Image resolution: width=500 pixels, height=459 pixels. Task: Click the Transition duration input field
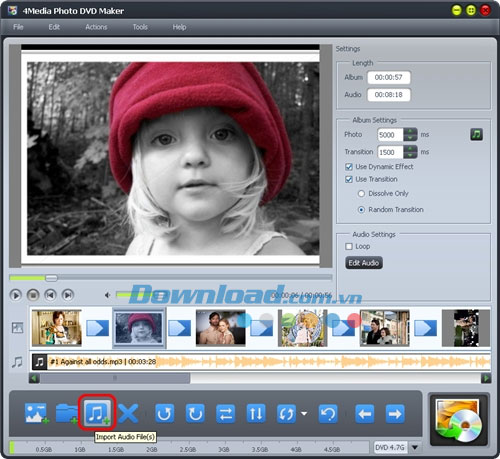point(390,152)
